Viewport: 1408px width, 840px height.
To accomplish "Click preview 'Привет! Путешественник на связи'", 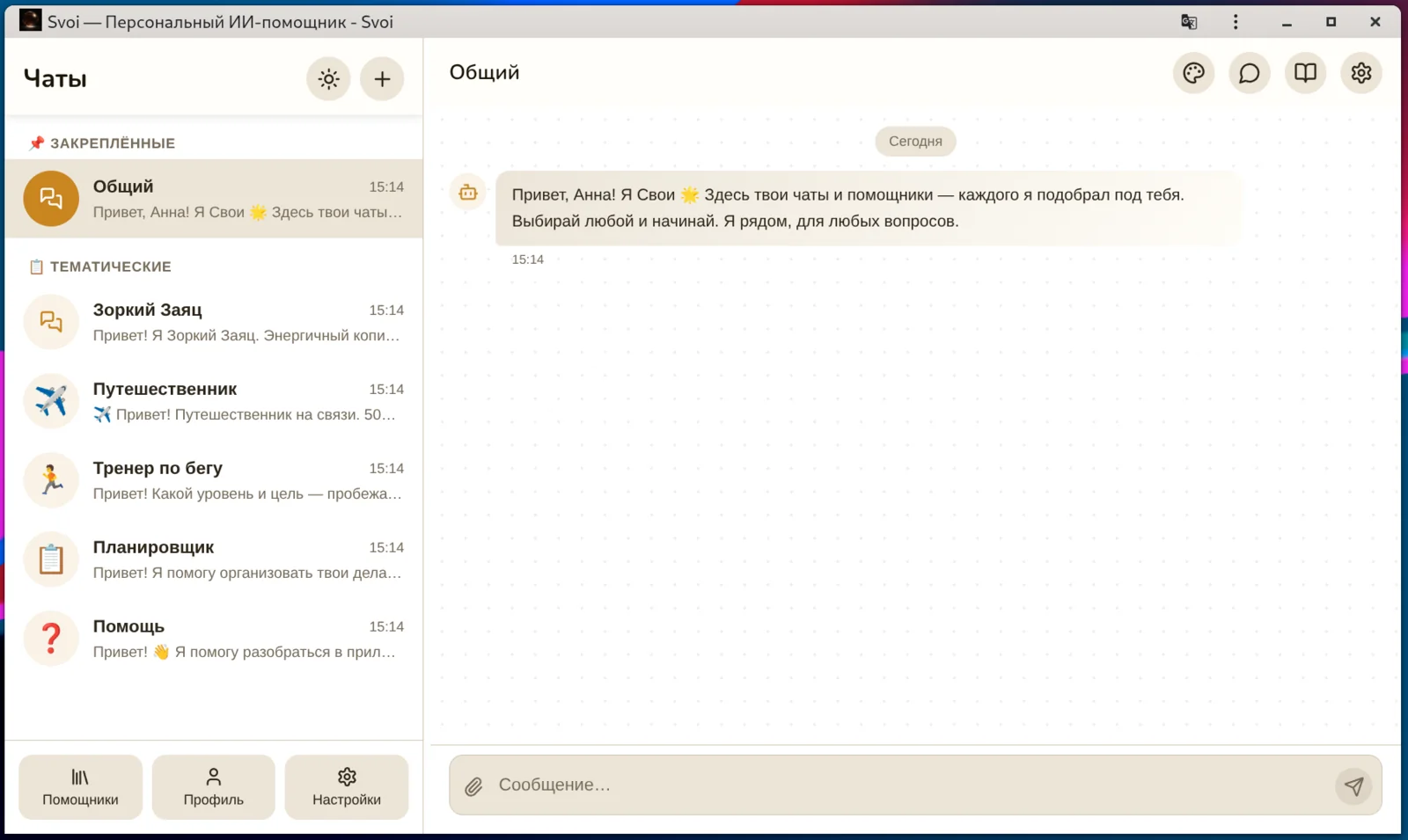I will coord(237,415).
